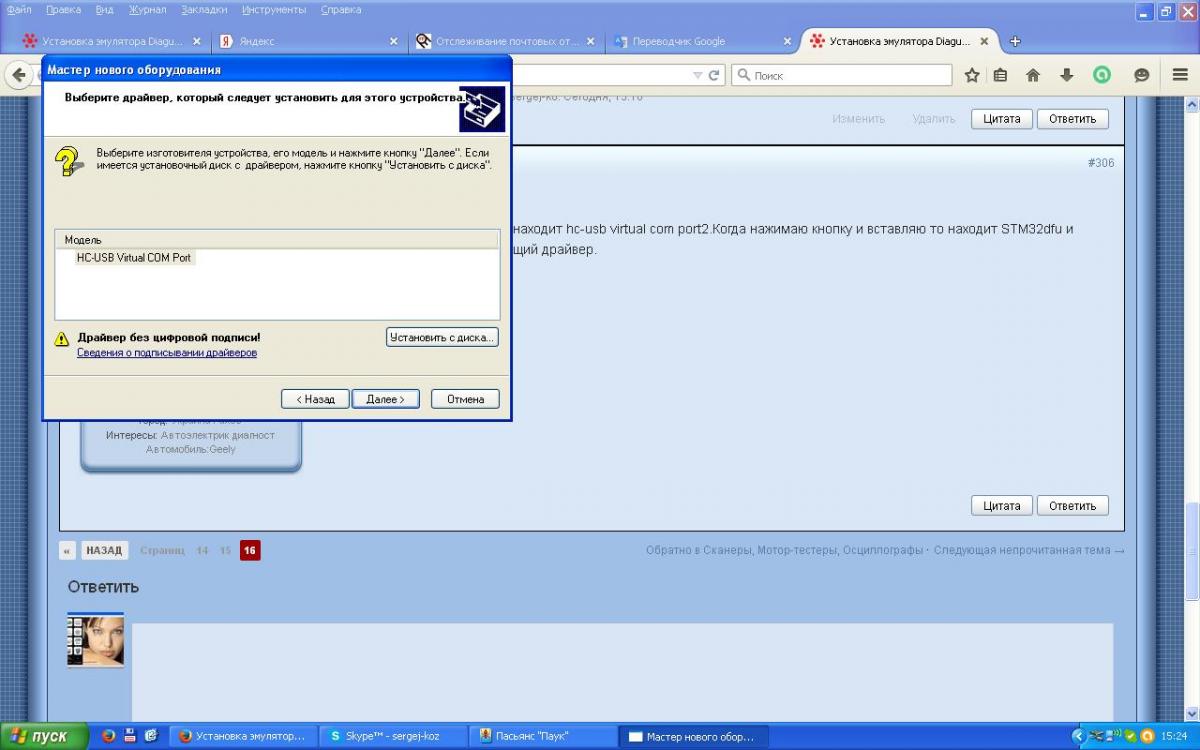Click the orange Avast tray icon
Image resolution: width=1200 pixels, height=750 pixels.
point(1147,736)
